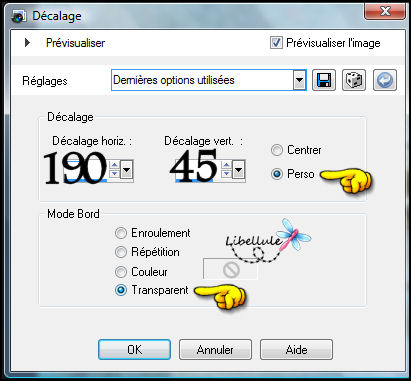Decrease the Décalage vert. value with the down arrow
Screen dimensions: 411x381
pyautogui.click(x=226, y=174)
